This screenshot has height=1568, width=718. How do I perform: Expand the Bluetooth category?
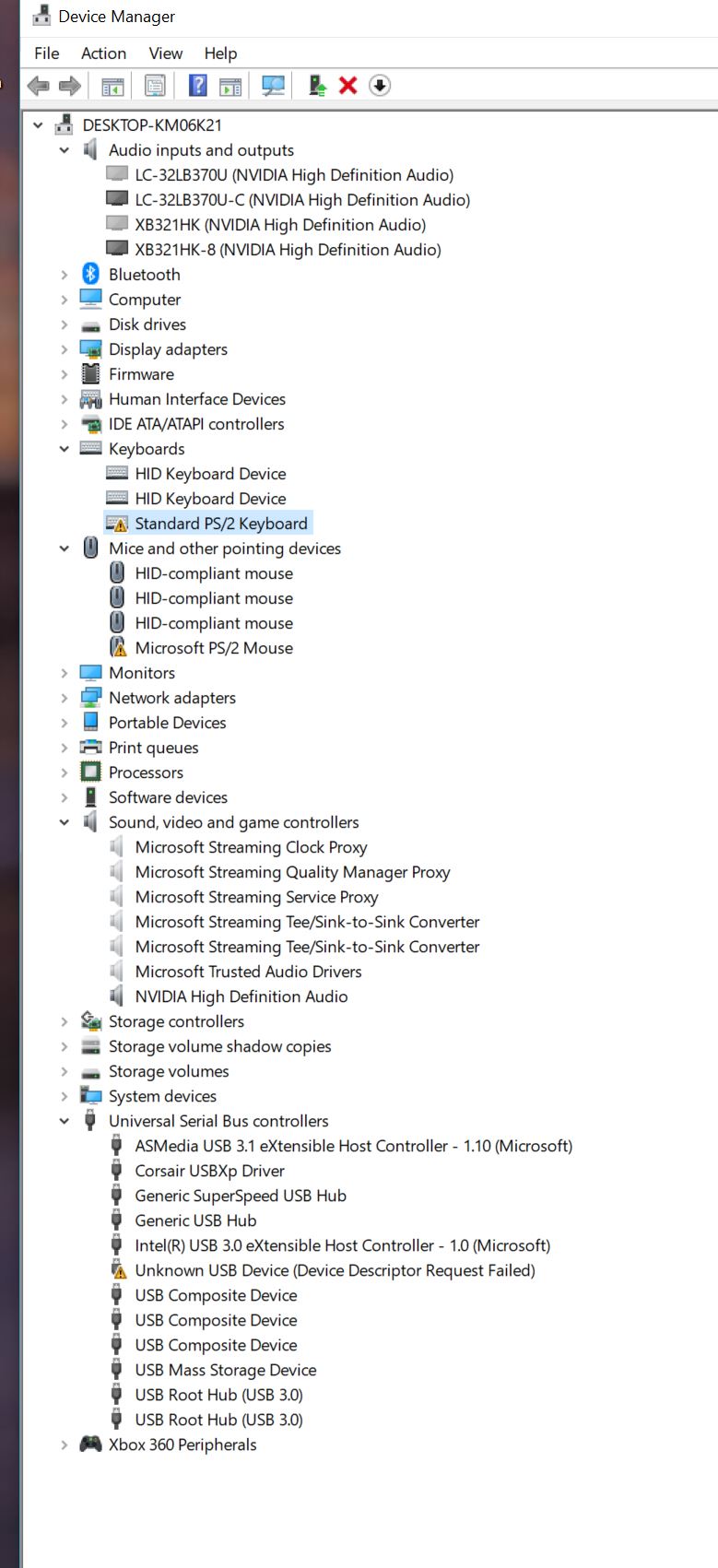(x=64, y=275)
